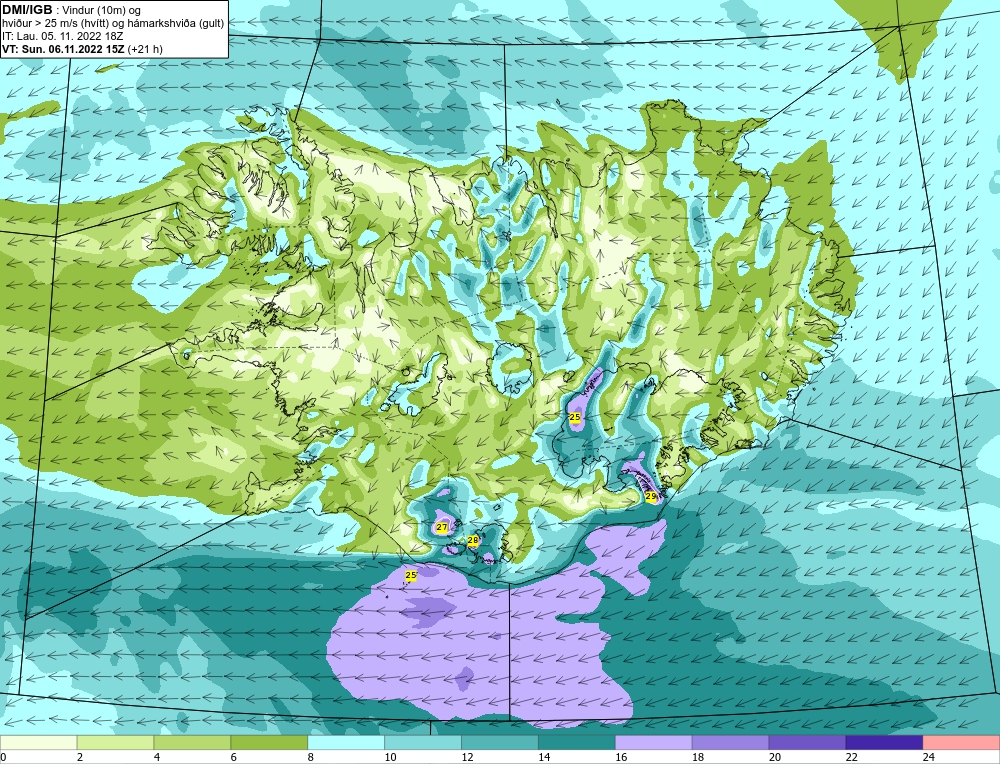Select the pink above-24 legend swatch

click(x=961, y=743)
